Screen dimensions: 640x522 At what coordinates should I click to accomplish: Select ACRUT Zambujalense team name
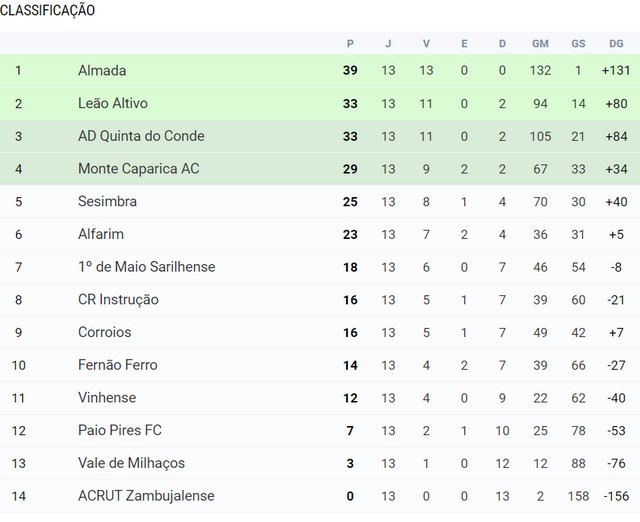coord(146,496)
